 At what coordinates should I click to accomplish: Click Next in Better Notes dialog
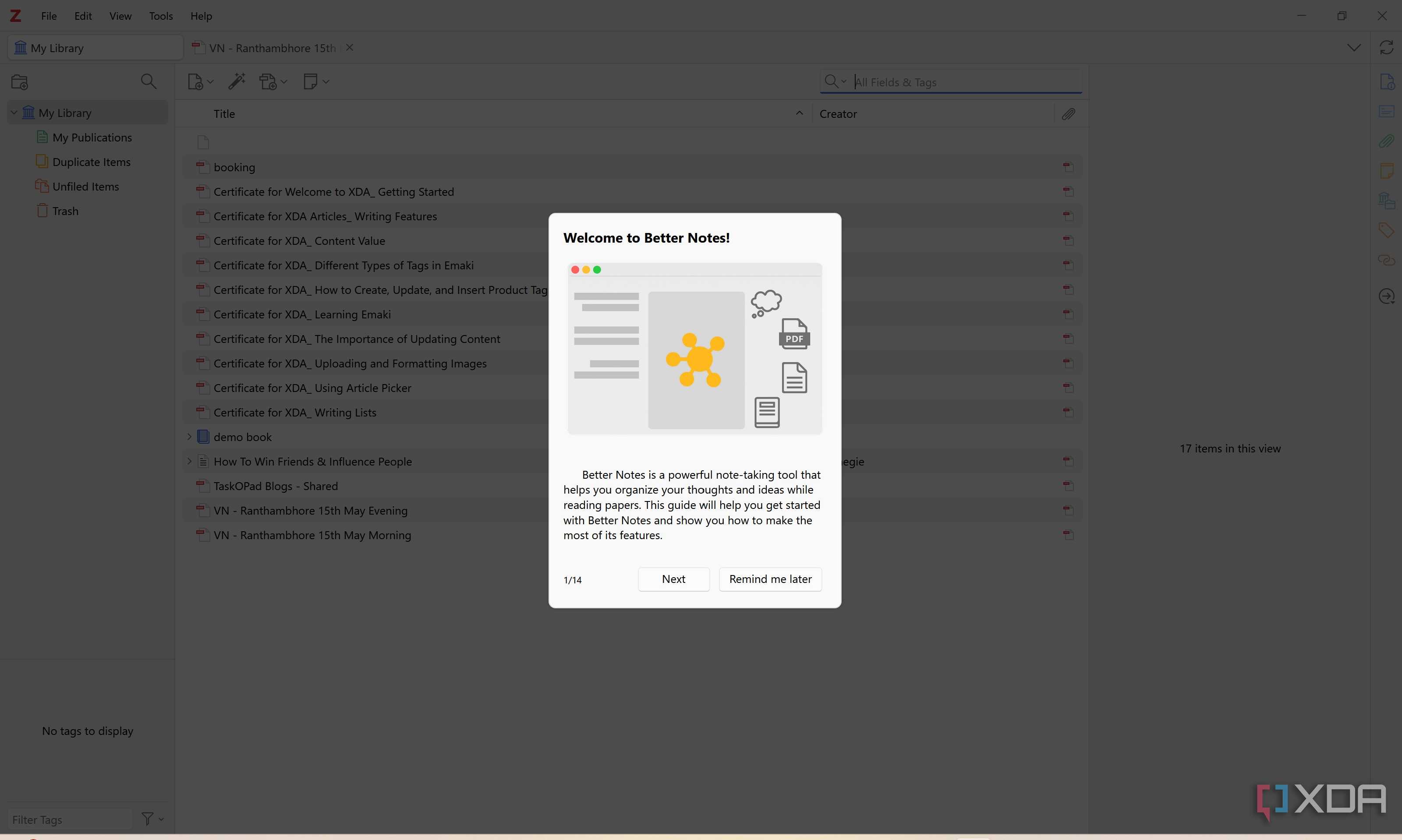click(673, 579)
